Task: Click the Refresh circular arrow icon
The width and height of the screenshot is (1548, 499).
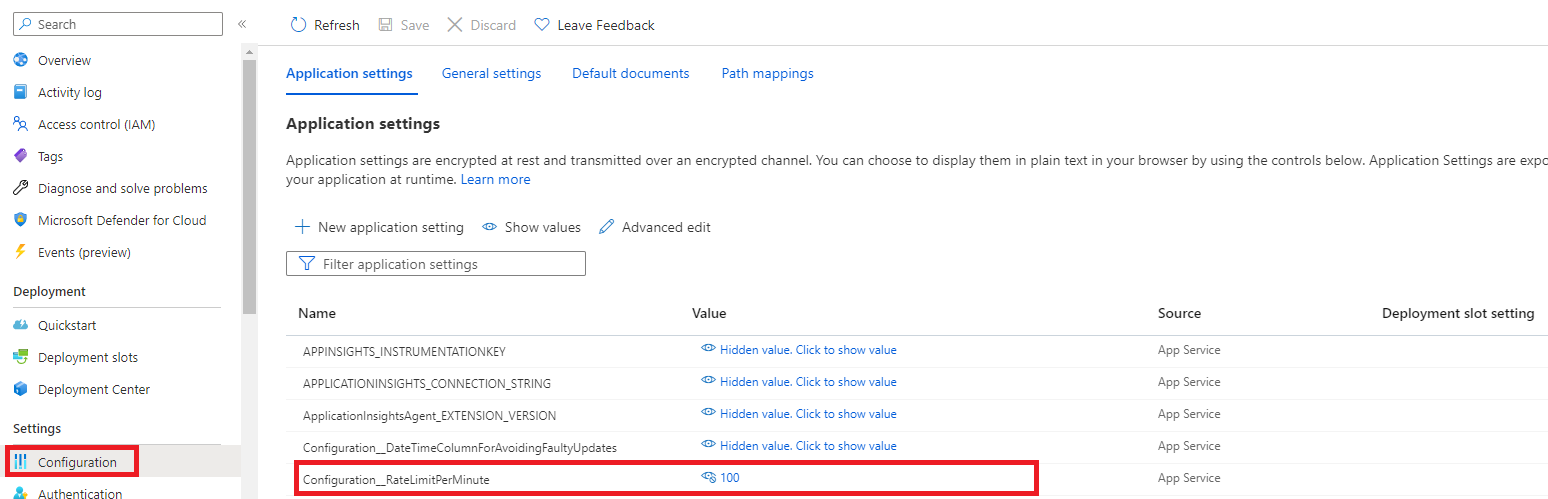Action: tap(298, 25)
